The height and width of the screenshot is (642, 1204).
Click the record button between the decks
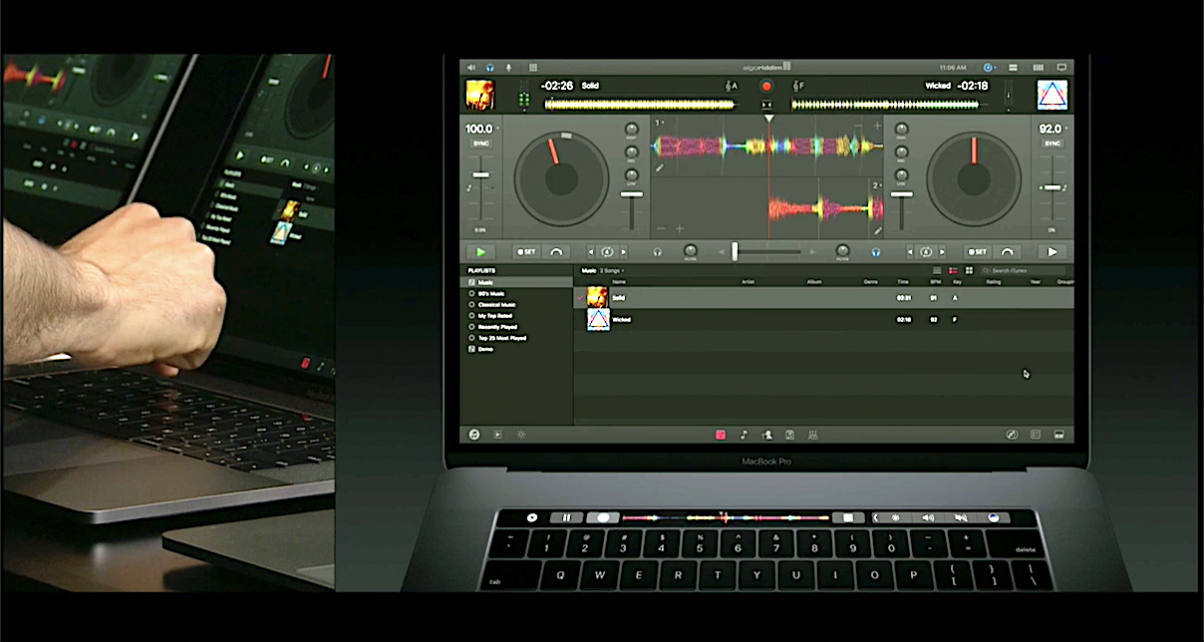[x=767, y=86]
